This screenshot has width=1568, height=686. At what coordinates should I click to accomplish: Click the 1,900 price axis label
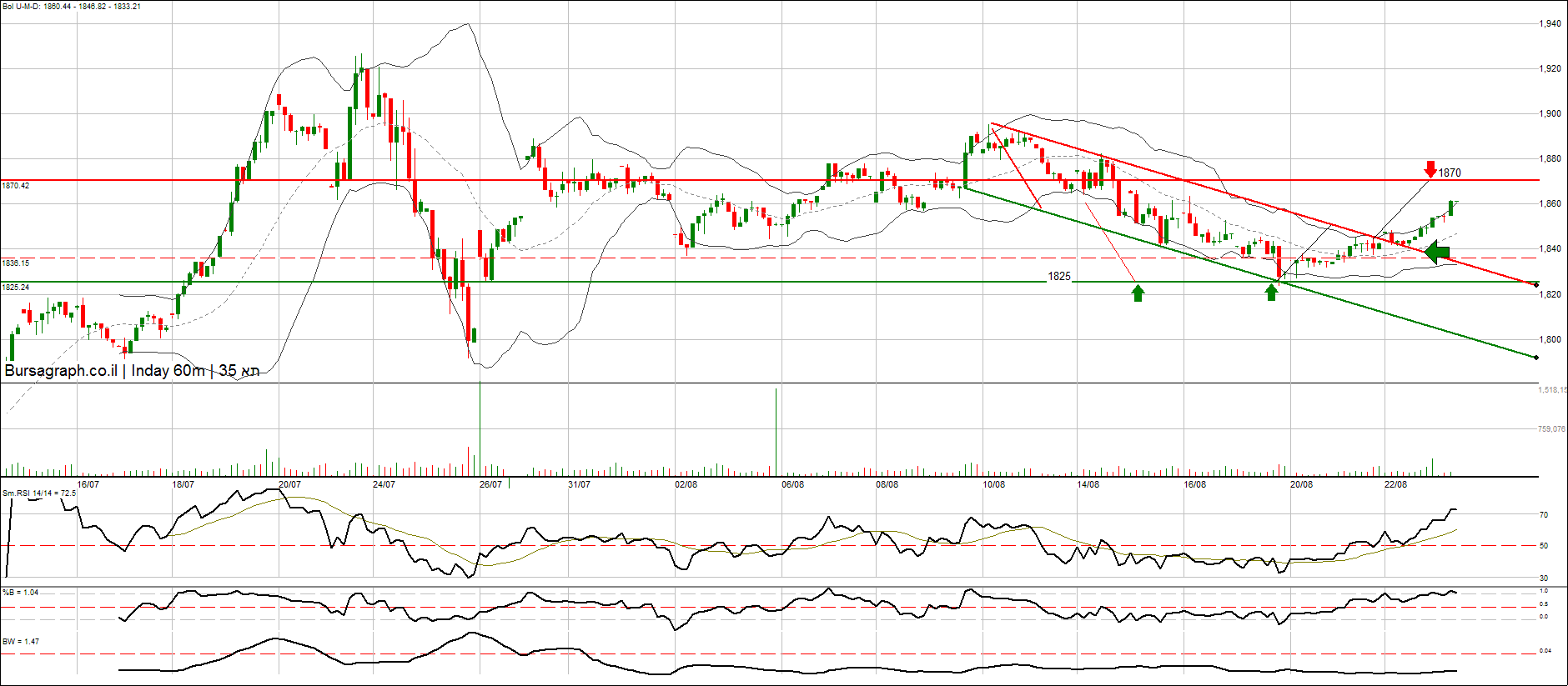click(x=1550, y=114)
